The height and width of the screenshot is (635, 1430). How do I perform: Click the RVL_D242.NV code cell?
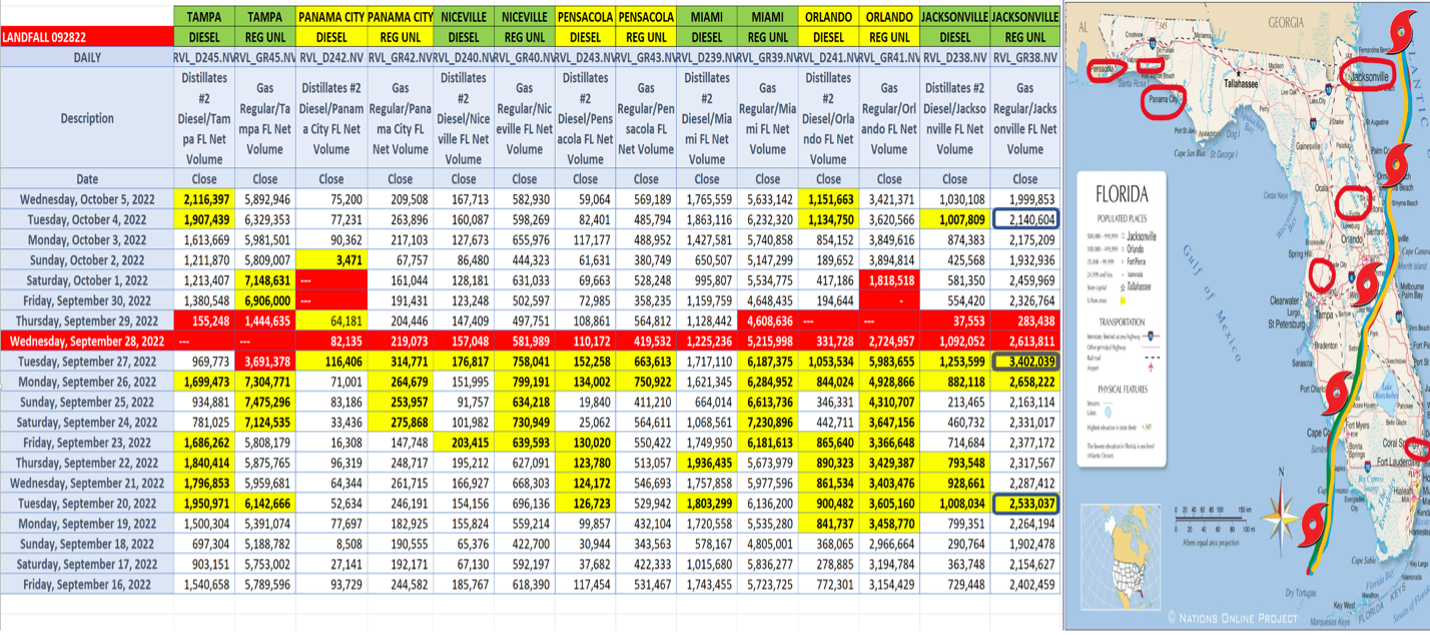(x=331, y=58)
